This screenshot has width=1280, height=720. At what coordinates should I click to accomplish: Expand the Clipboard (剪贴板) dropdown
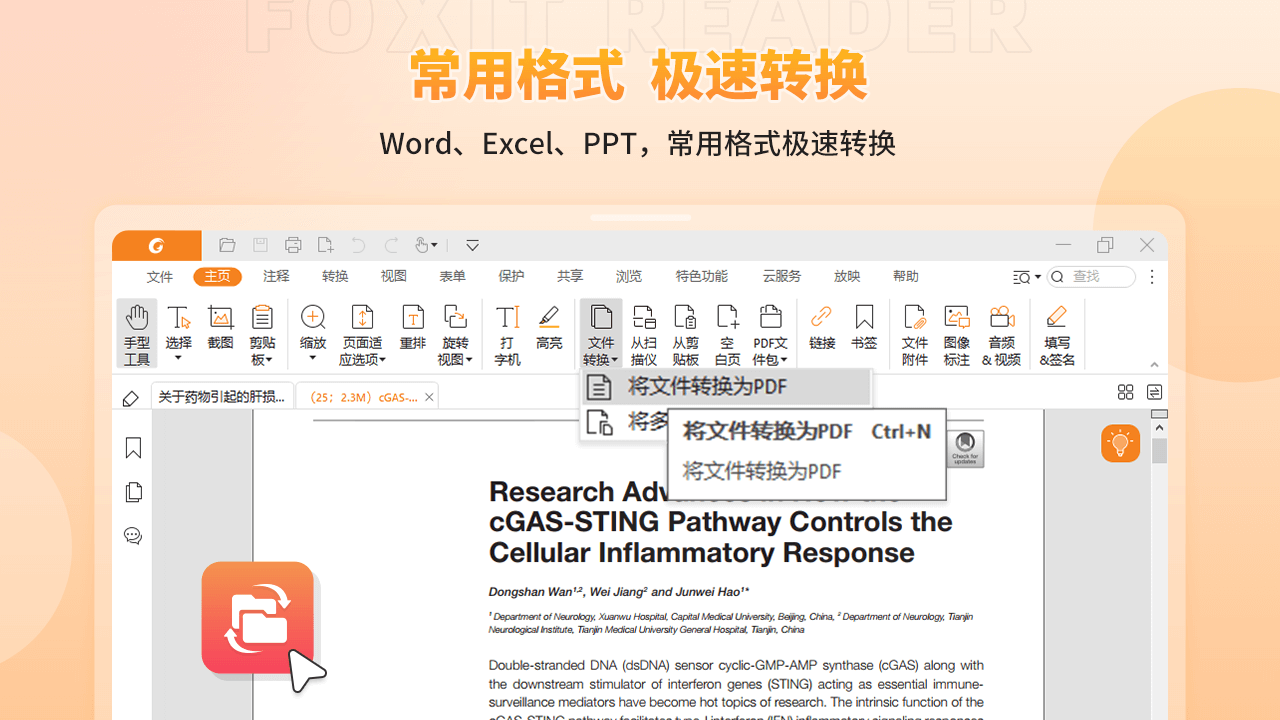coord(262,335)
